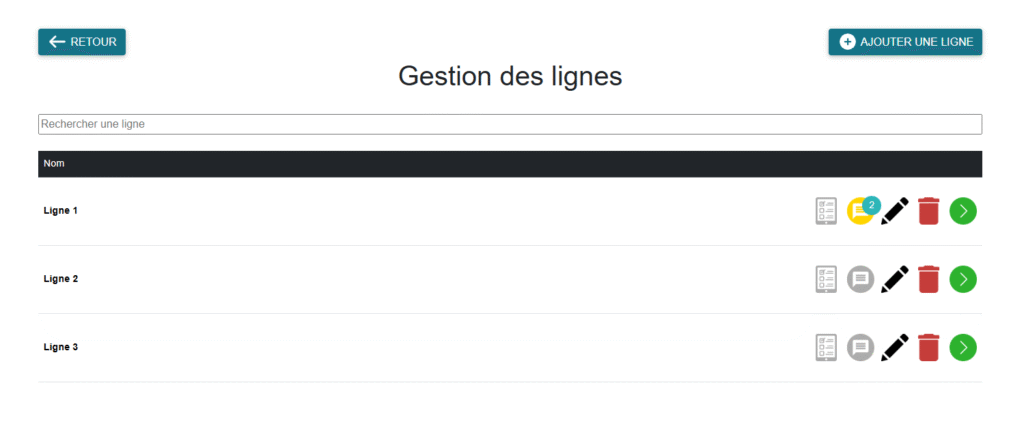Viewport: 1024px width, 439px height.
Task: Edit Ligne 2 with the pencil icon
Action: [895, 279]
